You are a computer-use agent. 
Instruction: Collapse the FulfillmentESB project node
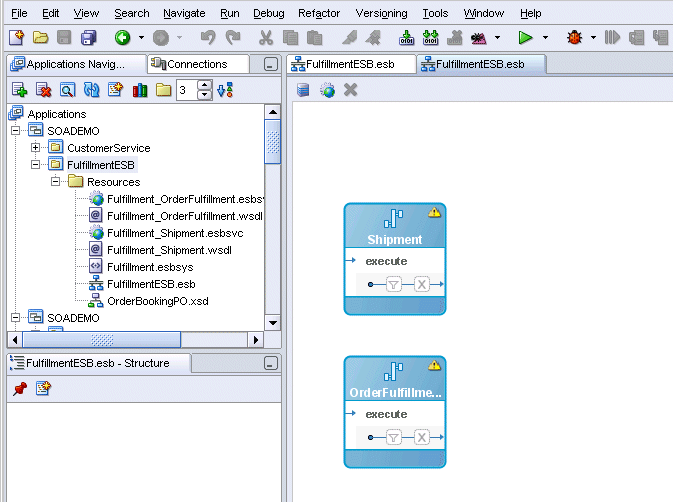point(36,165)
